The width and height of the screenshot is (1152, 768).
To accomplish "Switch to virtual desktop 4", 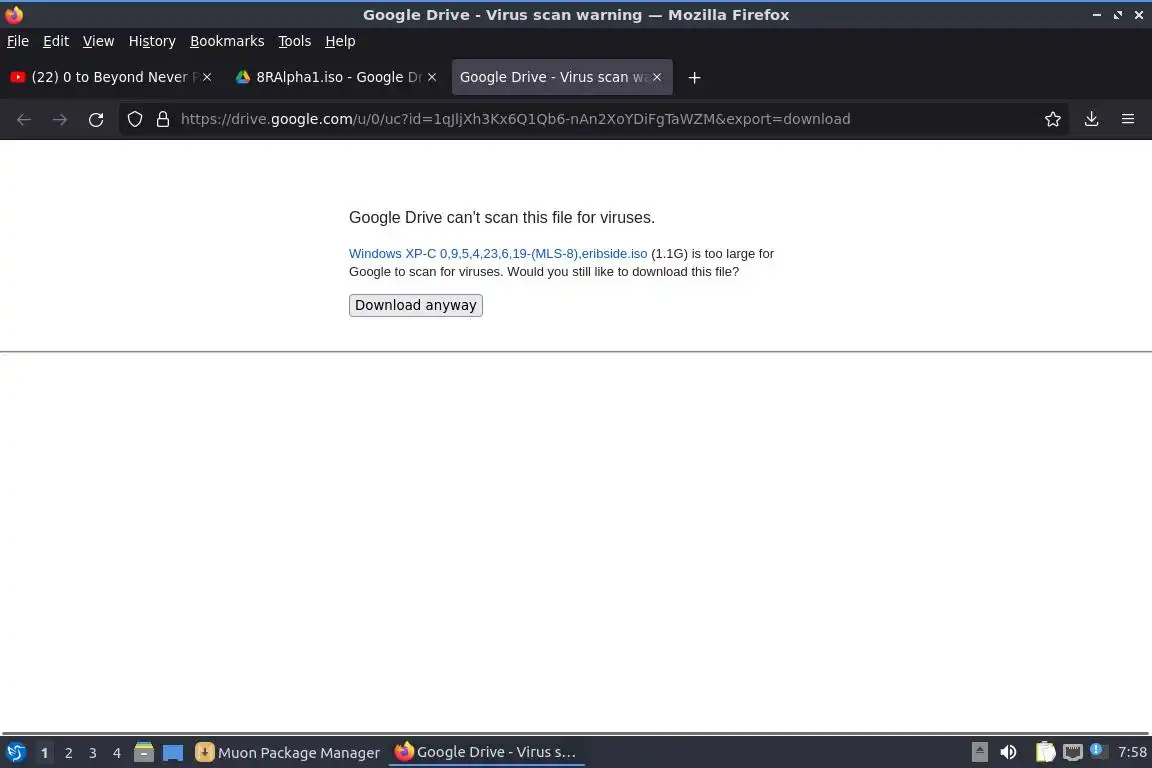I will click(117, 753).
